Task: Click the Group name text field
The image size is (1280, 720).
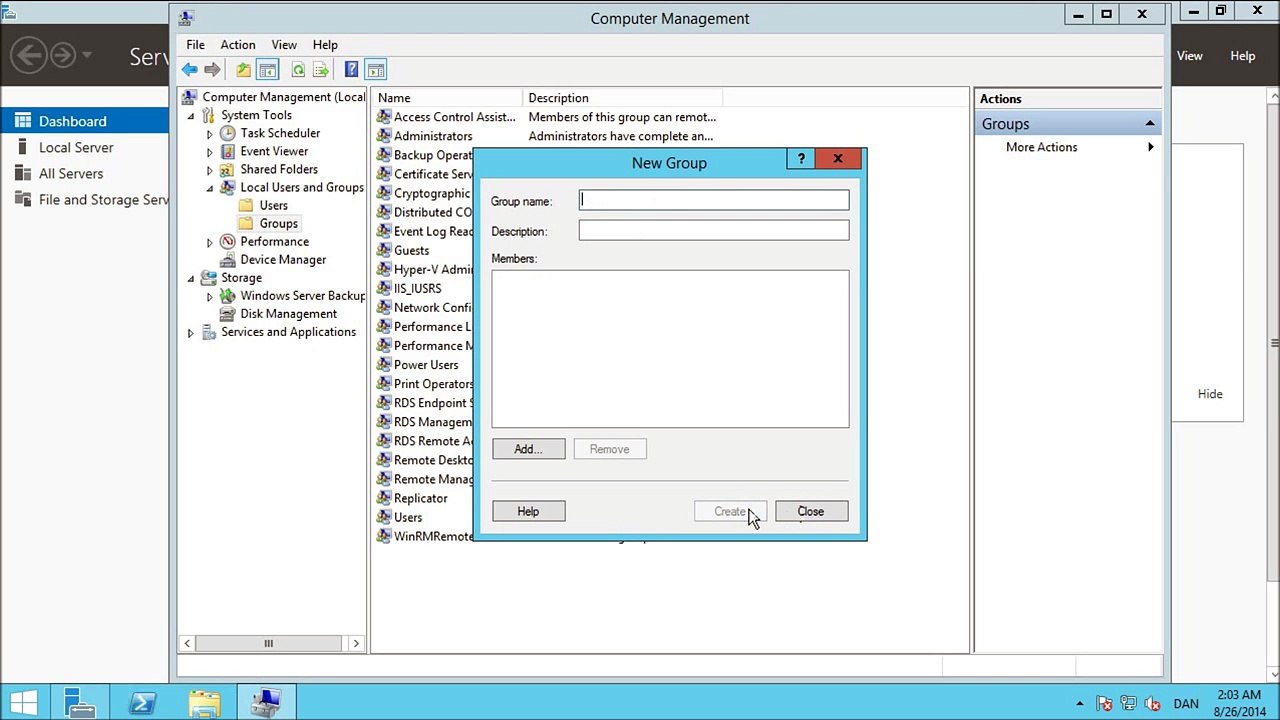Action: [714, 201]
